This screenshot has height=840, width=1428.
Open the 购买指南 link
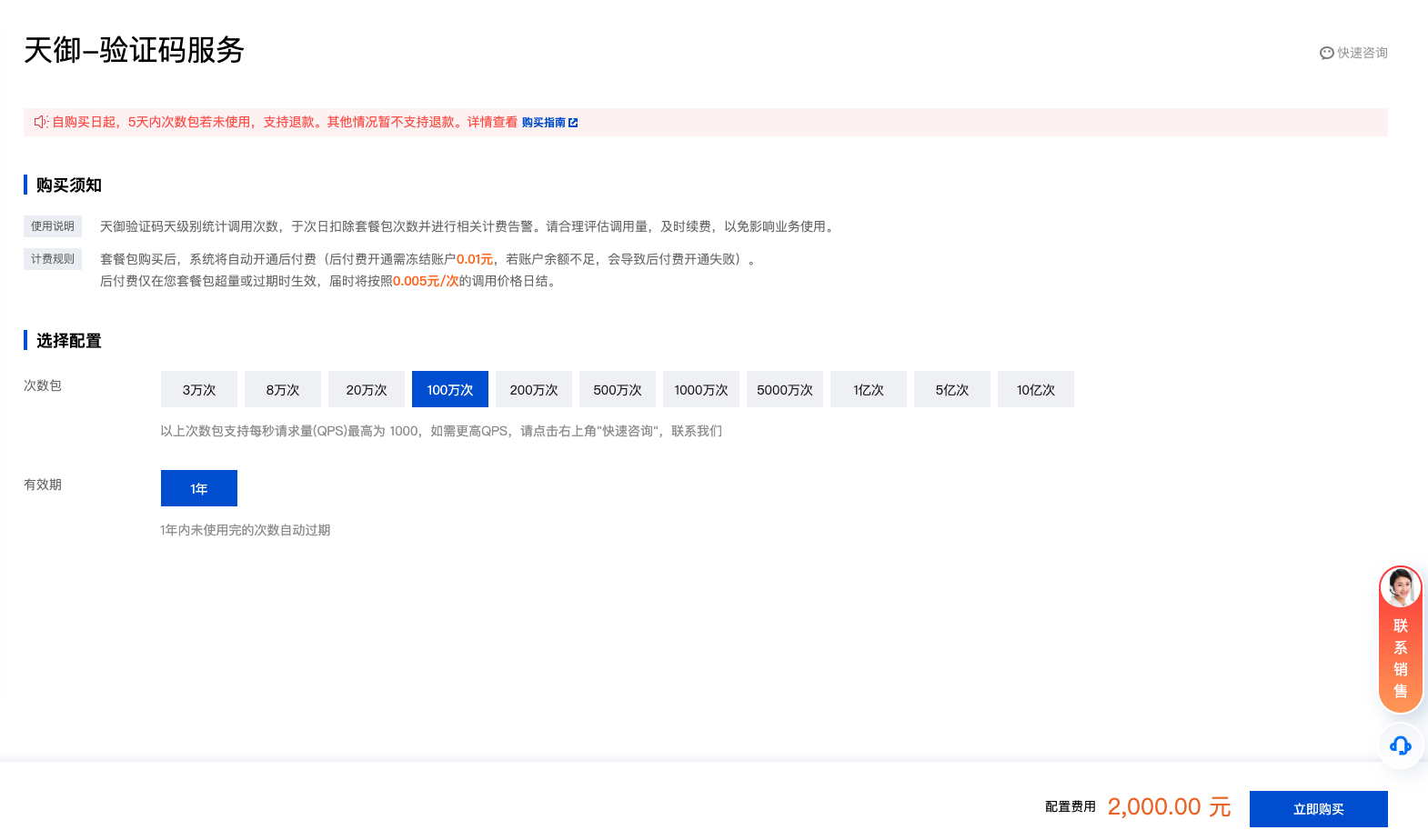tap(544, 123)
